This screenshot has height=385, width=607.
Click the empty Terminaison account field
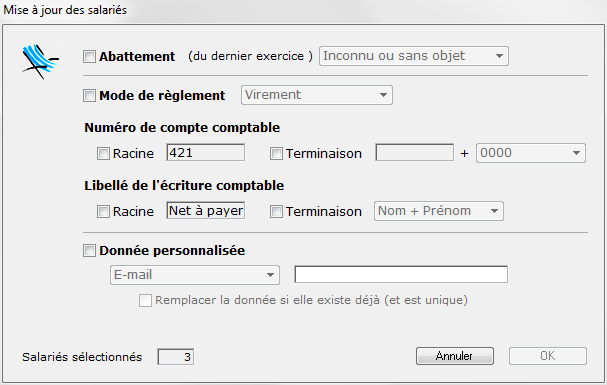point(415,152)
